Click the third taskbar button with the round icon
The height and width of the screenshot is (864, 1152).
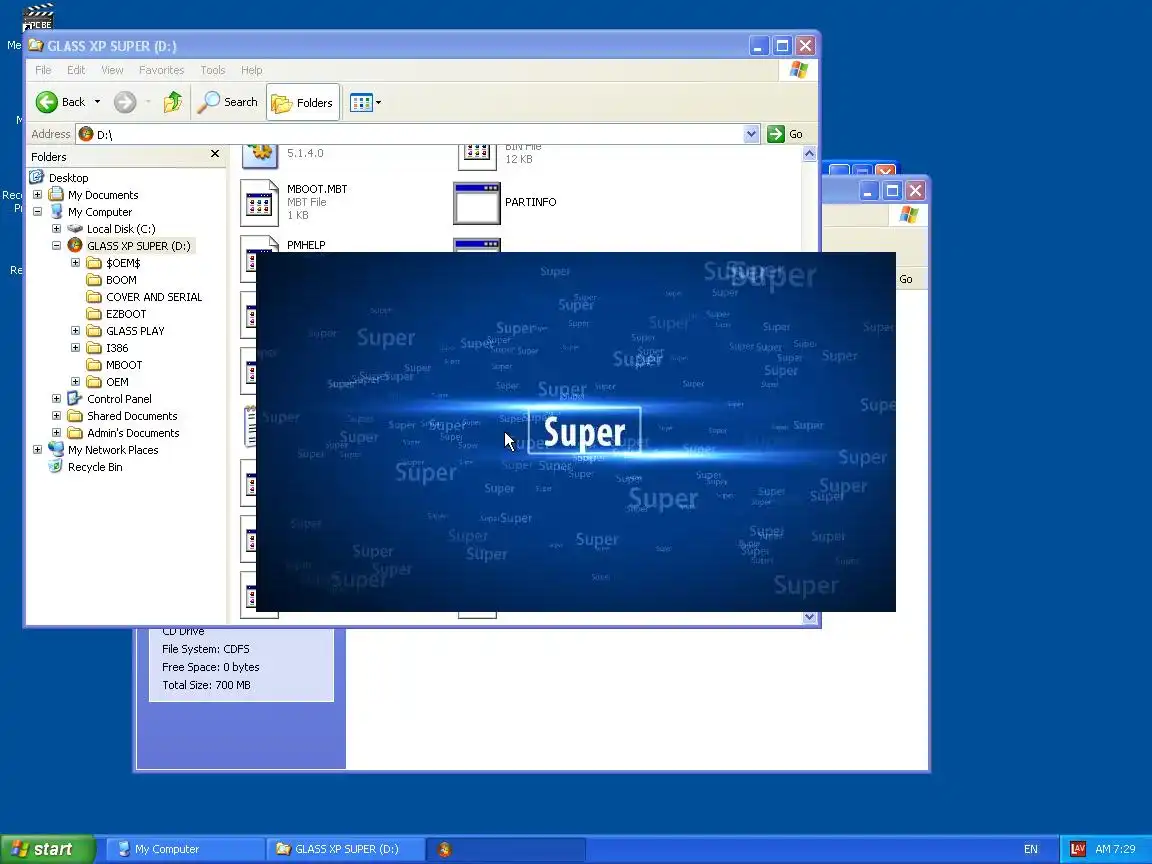(507, 849)
